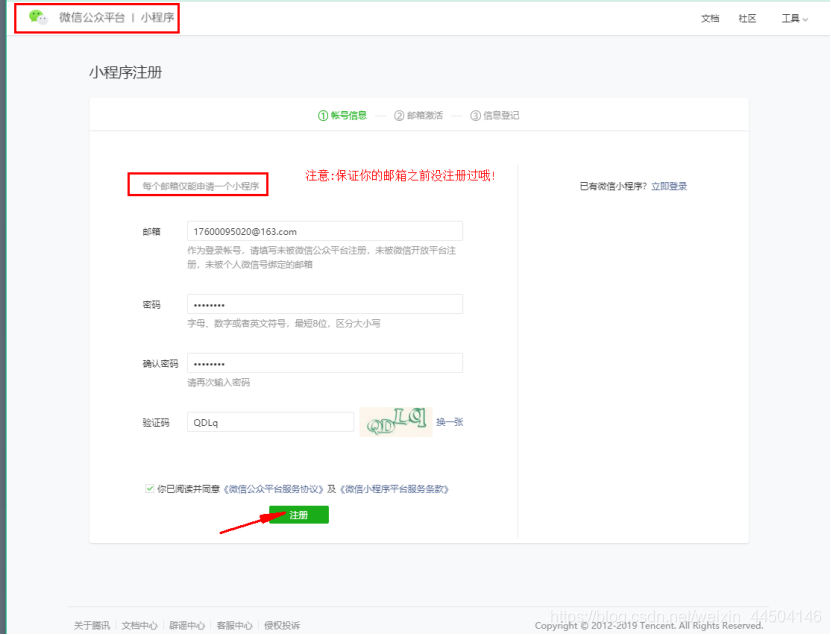The width and height of the screenshot is (831, 635).
Task: Click the 验证码 captcha input field
Action: [270, 422]
